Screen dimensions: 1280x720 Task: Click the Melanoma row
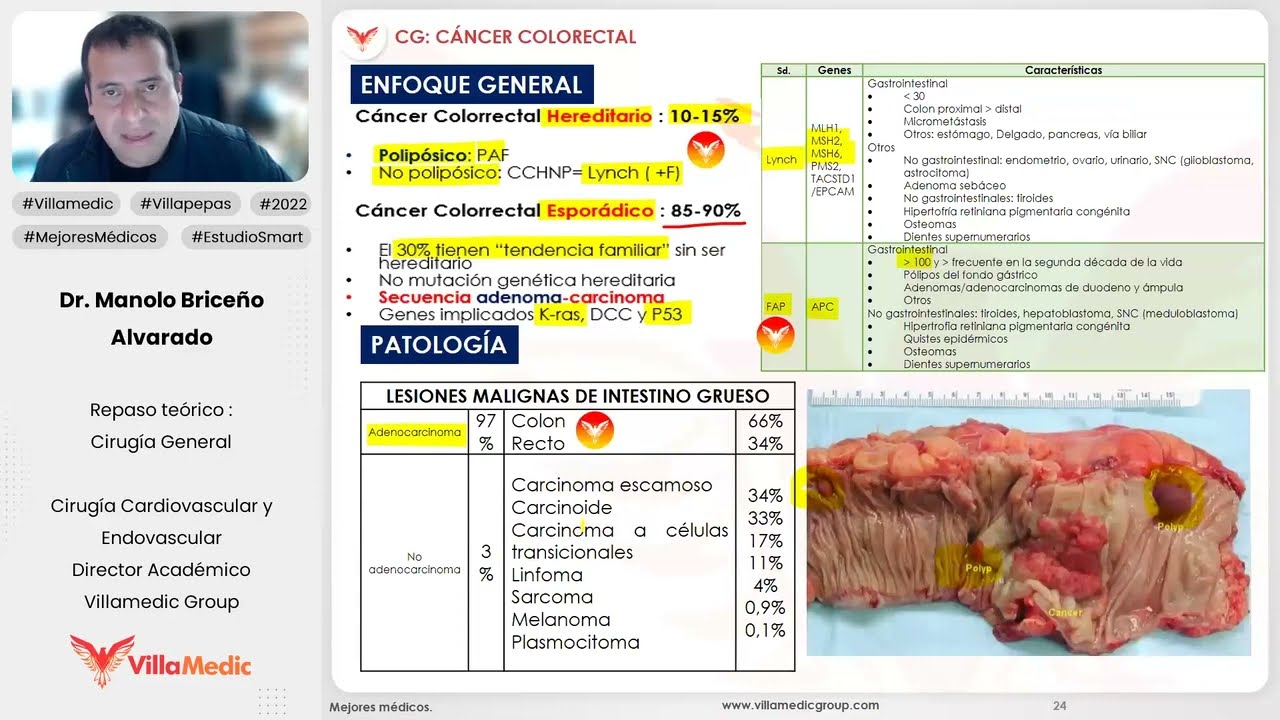tap(561, 620)
